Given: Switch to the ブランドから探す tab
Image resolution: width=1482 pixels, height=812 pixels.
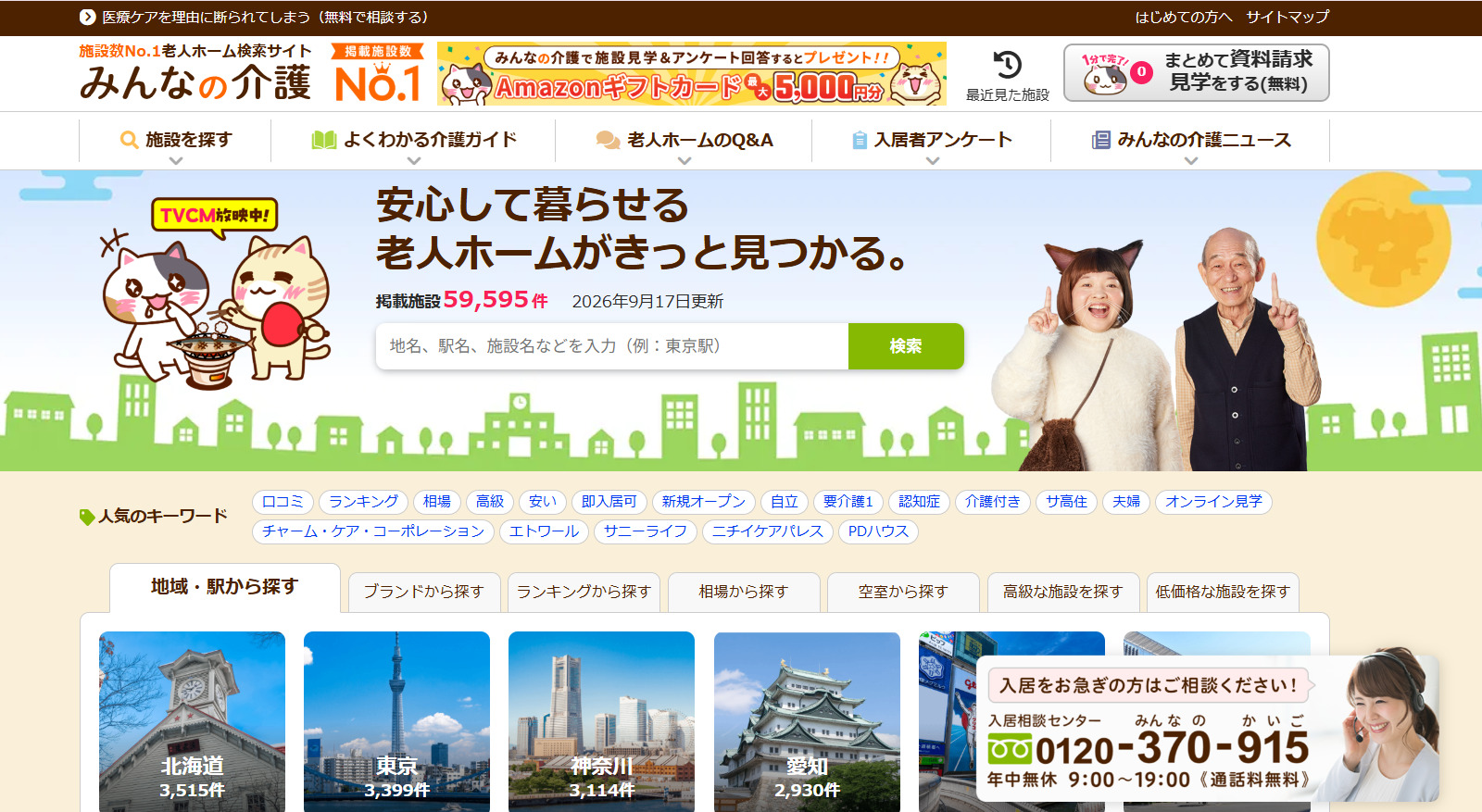Looking at the screenshot, I should click(x=424, y=592).
